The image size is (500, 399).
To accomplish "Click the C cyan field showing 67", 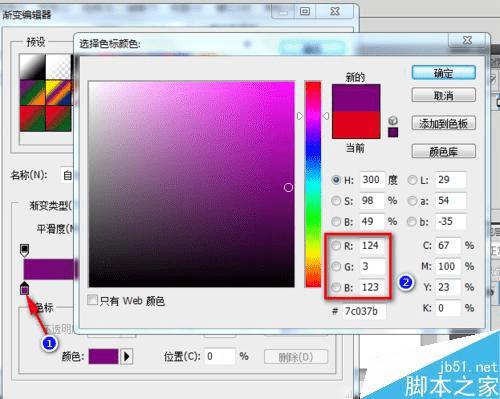I will point(448,246).
